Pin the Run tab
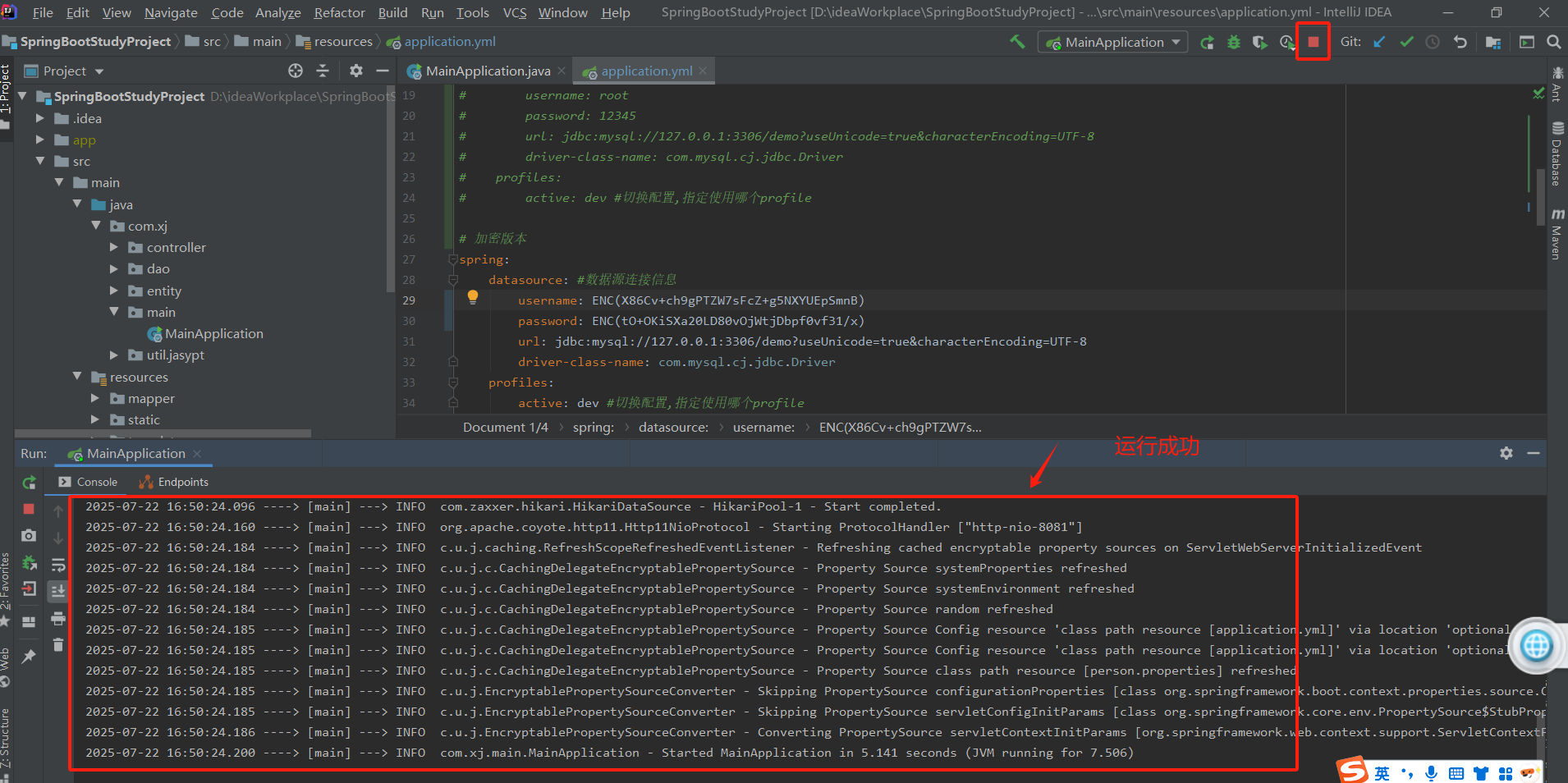Screen dimensions: 1568x783 [x=29, y=656]
